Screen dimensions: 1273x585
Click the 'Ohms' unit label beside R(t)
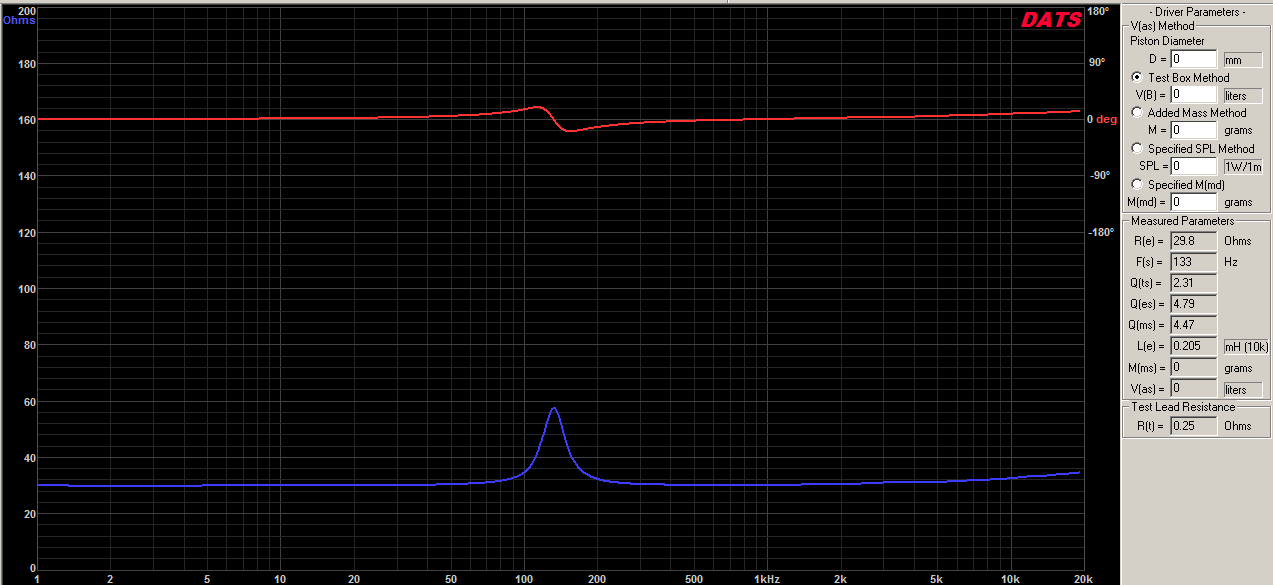tap(1237, 426)
